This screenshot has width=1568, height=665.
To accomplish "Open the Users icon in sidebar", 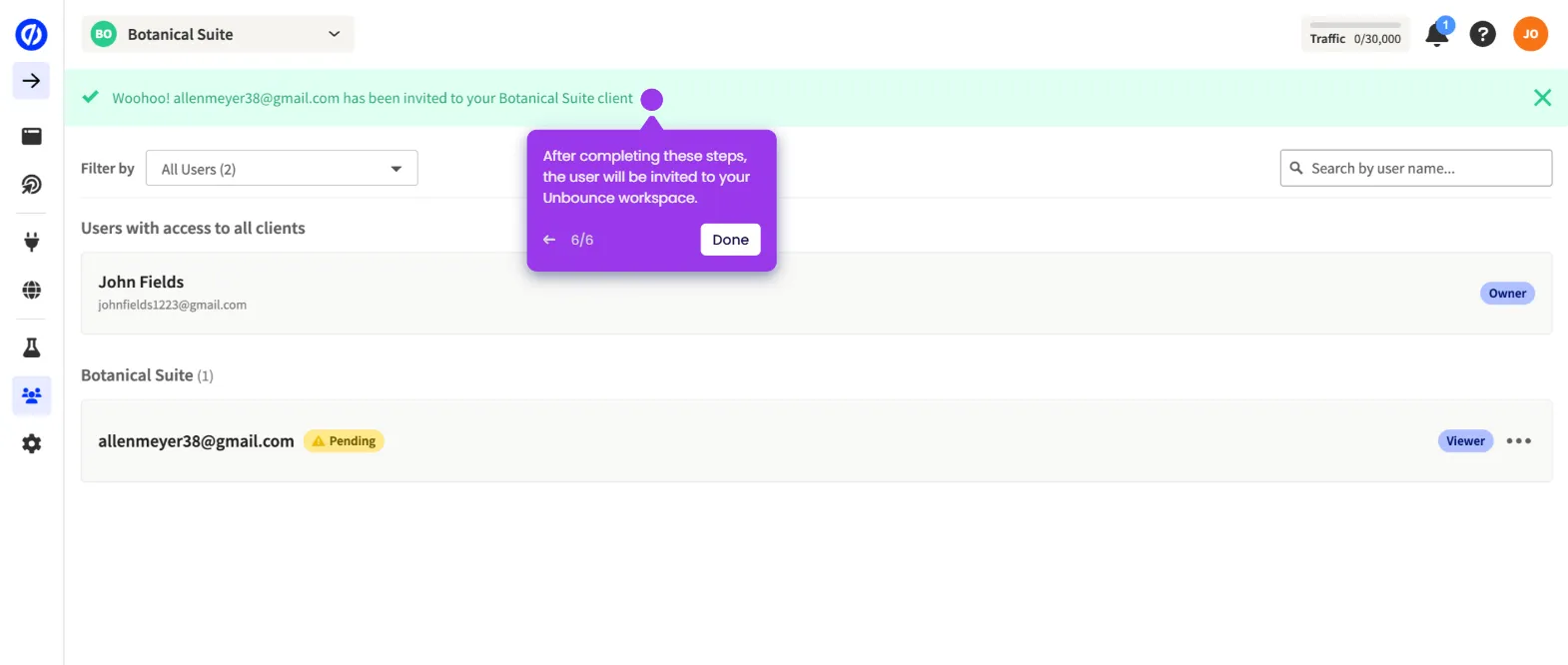I will pyautogui.click(x=31, y=395).
